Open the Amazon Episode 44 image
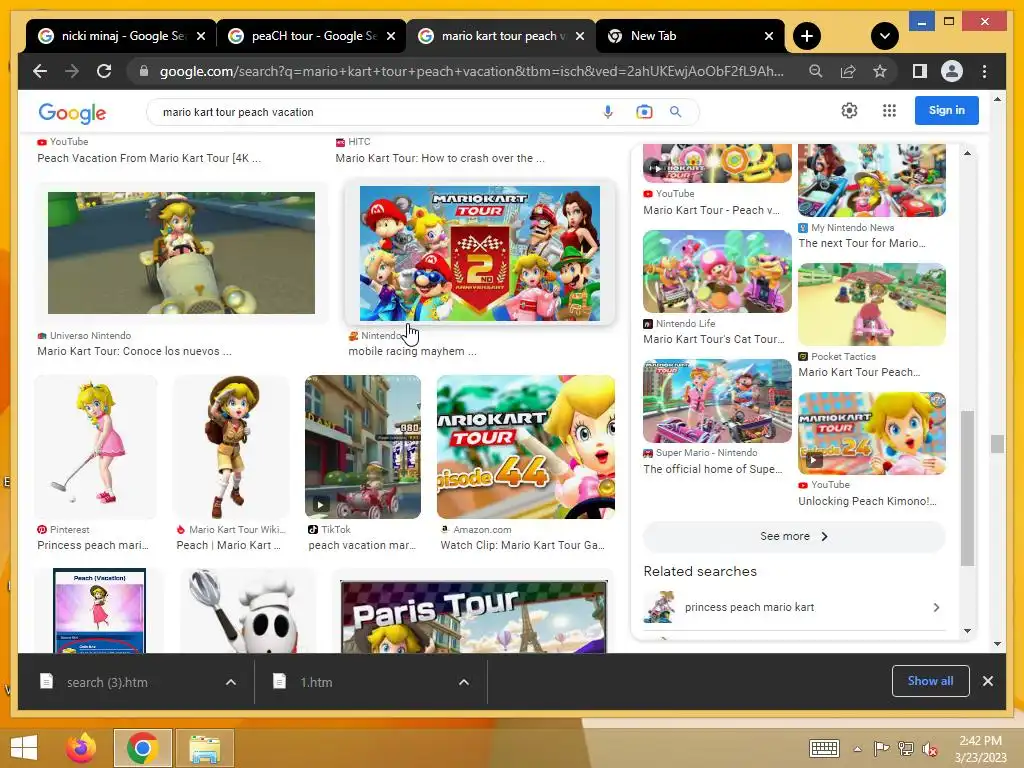The width and height of the screenshot is (1024, 768). 526,447
